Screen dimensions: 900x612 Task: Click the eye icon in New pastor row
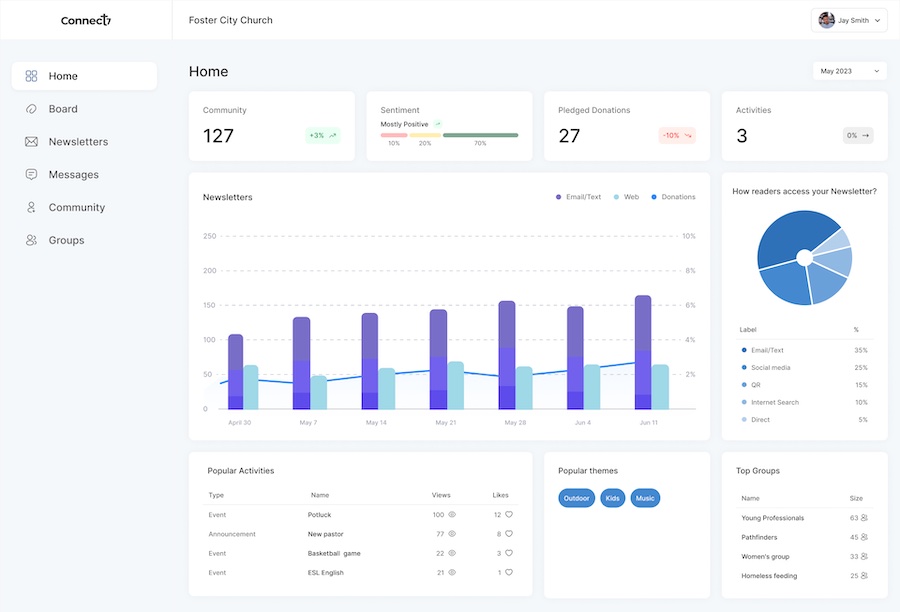pyautogui.click(x=452, y=534)
